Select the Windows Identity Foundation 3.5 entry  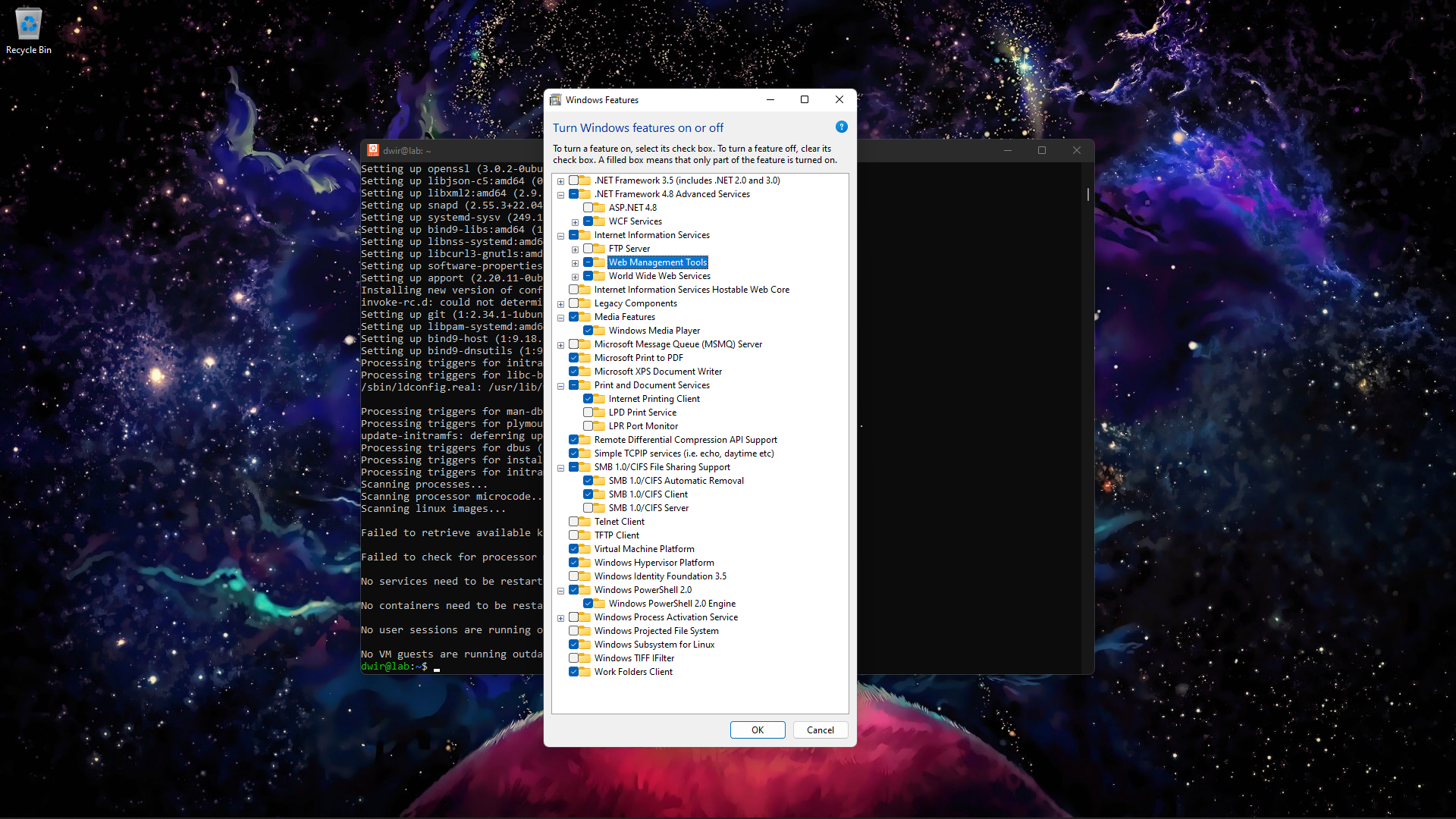pos(660,576)
